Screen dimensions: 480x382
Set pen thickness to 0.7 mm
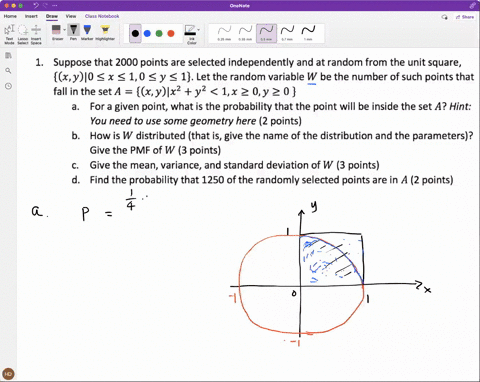pyautogui.click(x=287, y=33)
